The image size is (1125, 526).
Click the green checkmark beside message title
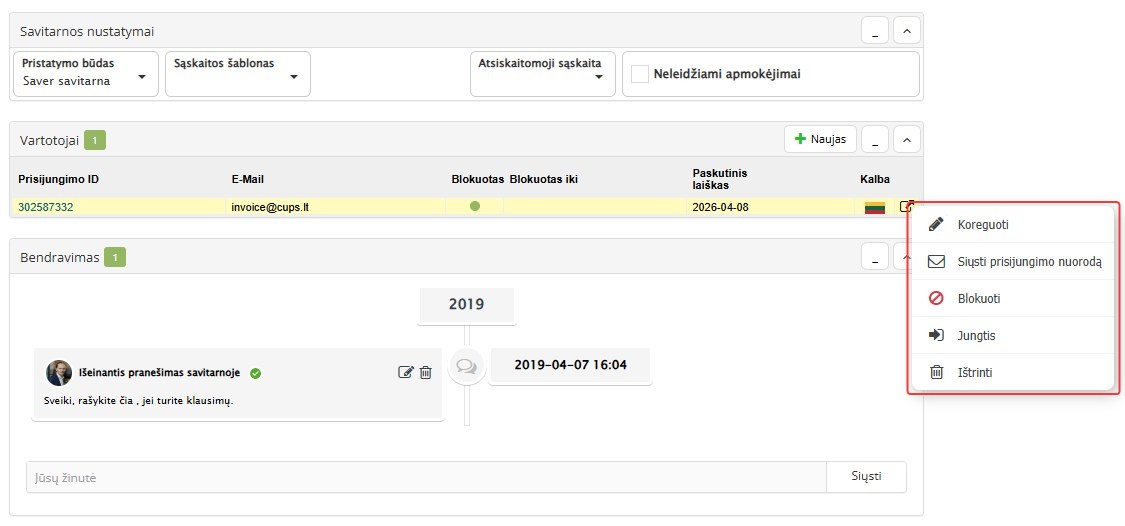tap(255, 373)
